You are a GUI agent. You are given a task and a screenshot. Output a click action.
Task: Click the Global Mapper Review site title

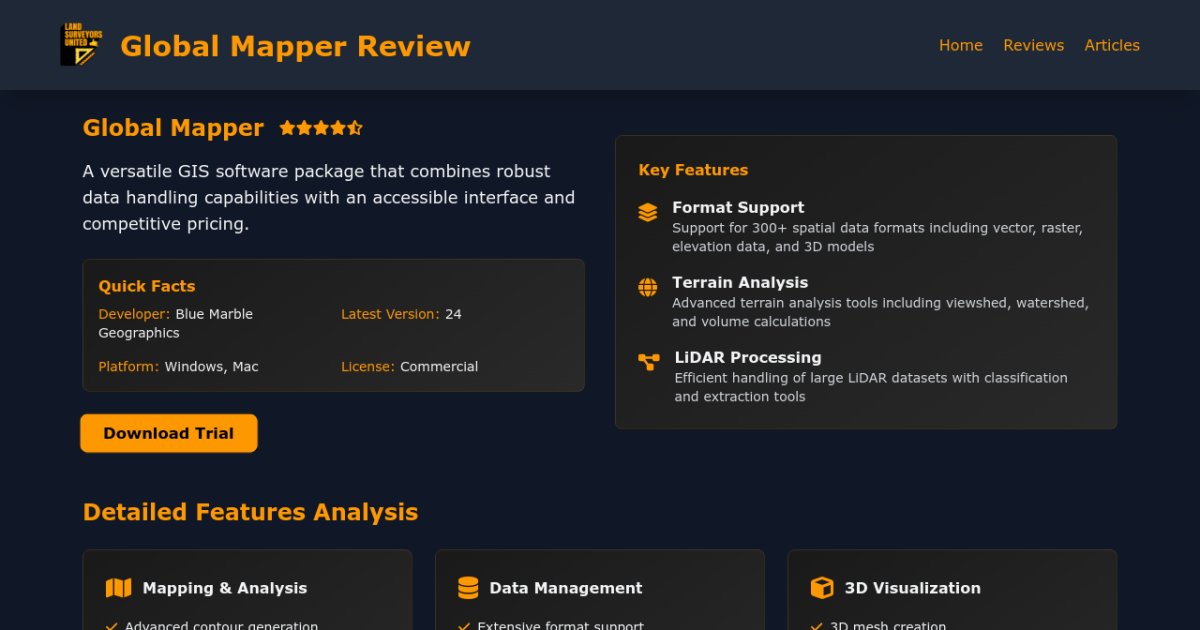point(295,46)
